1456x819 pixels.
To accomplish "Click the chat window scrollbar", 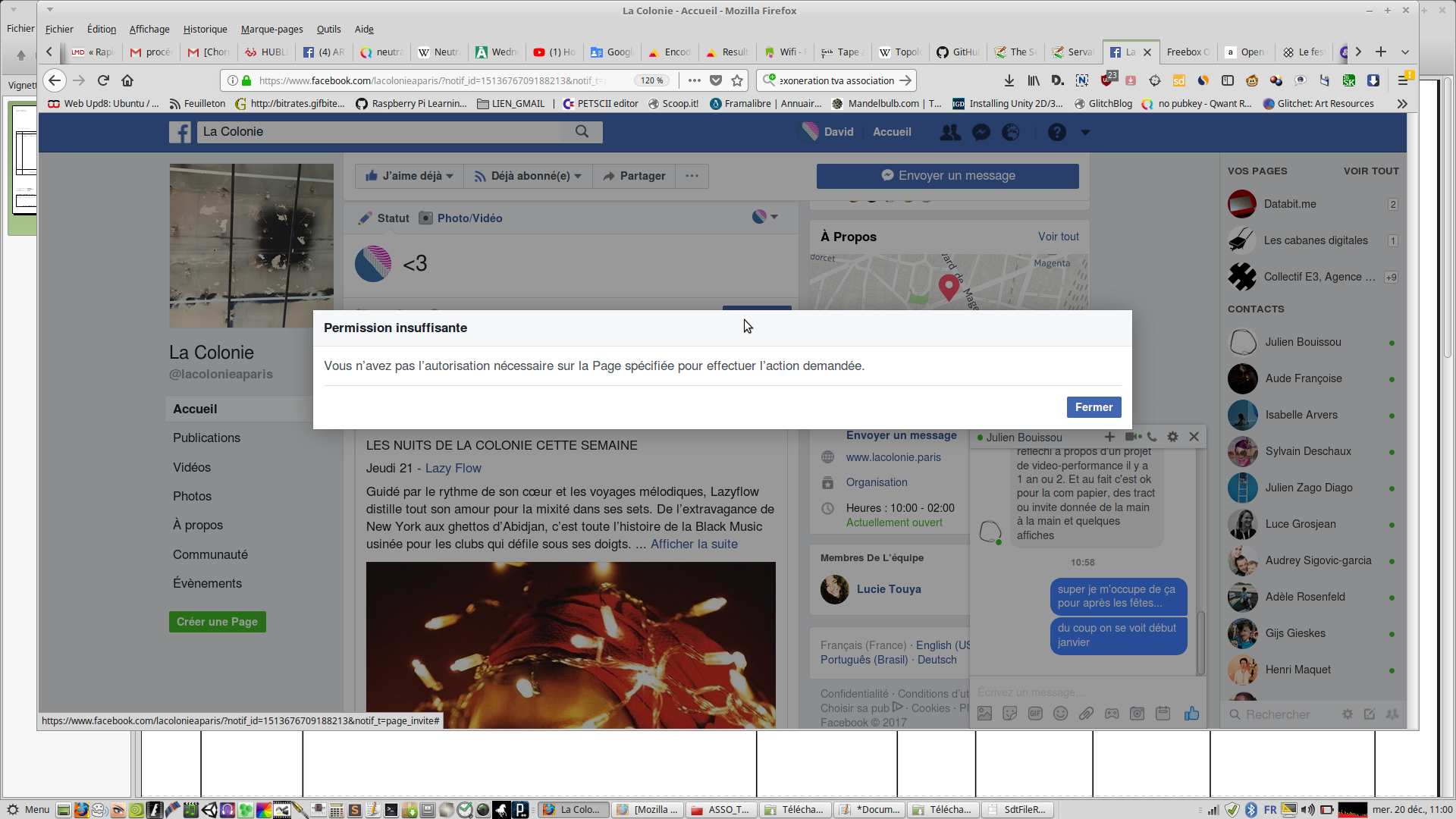I will [x=1200, y=641].
